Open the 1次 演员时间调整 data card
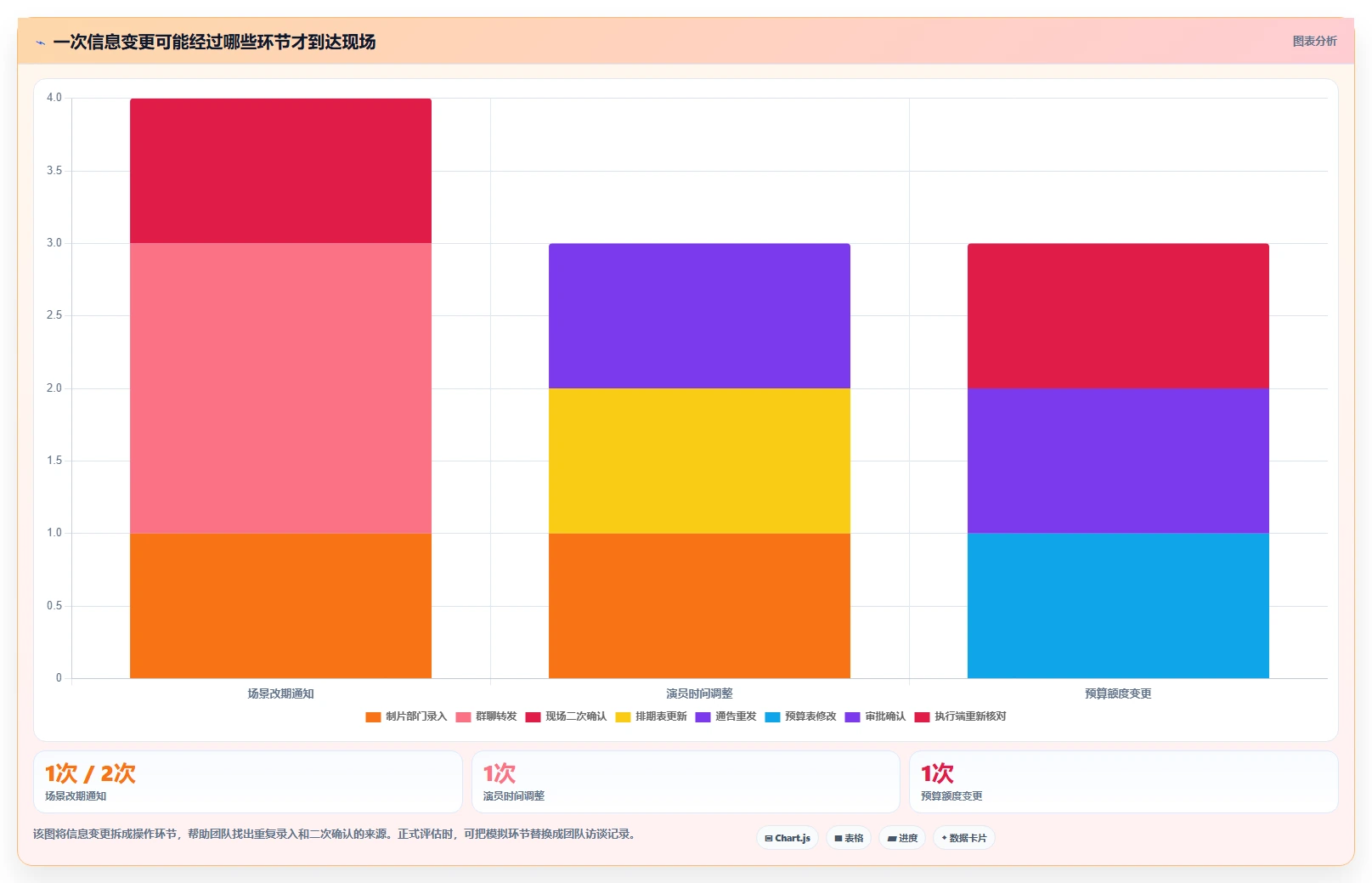 (686, 782)
